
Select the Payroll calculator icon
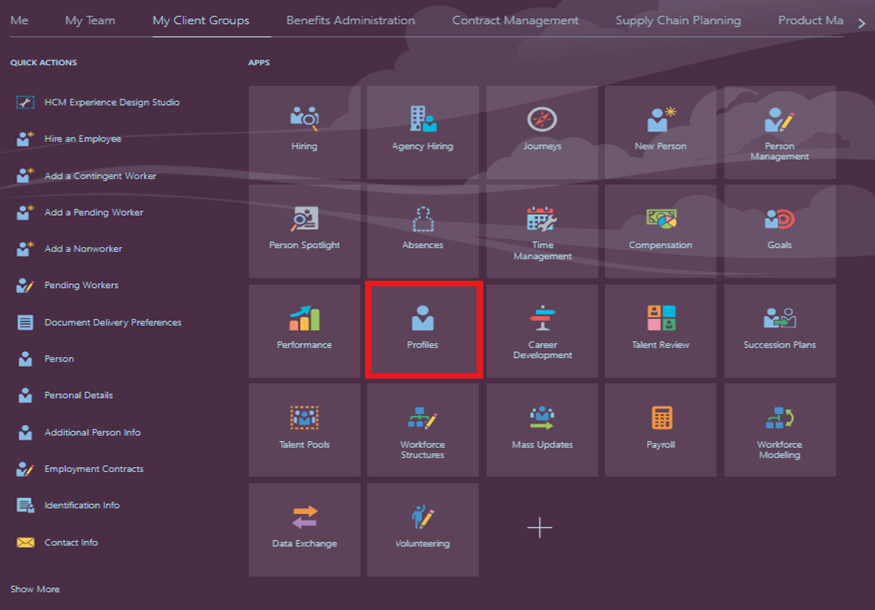[661, 418]
